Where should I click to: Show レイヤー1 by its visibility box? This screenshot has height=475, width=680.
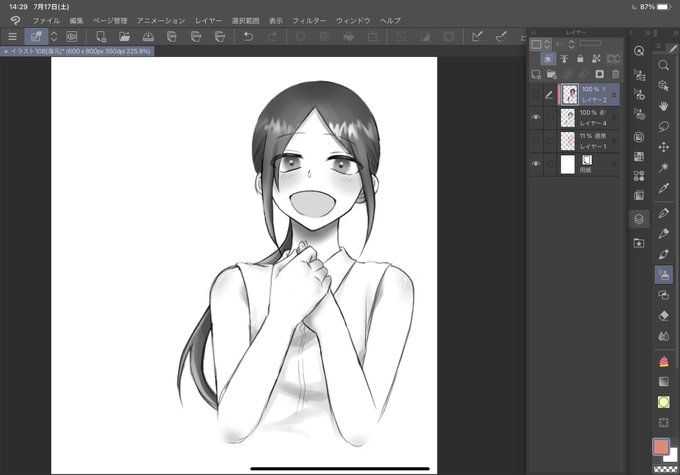[536, 141]
